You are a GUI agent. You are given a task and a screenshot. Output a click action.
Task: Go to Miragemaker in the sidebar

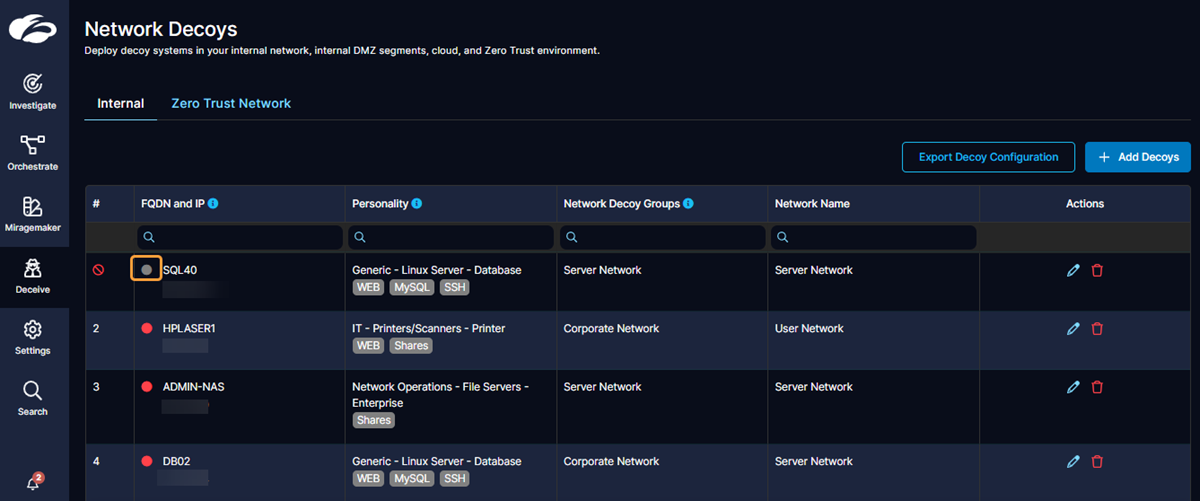33,213
